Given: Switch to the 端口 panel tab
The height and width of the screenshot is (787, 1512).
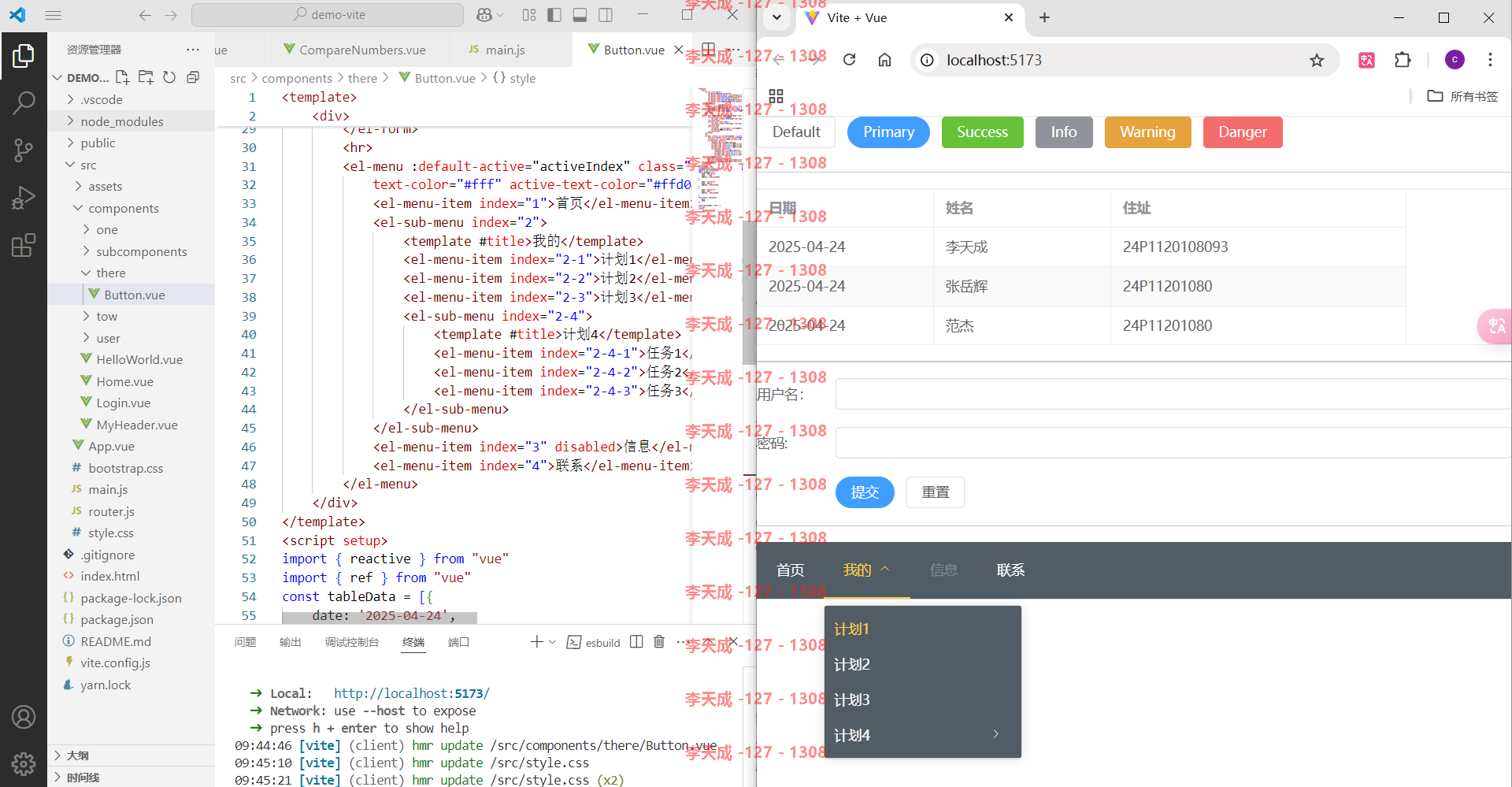Looking at the screenshot, I should coord(459,642).
